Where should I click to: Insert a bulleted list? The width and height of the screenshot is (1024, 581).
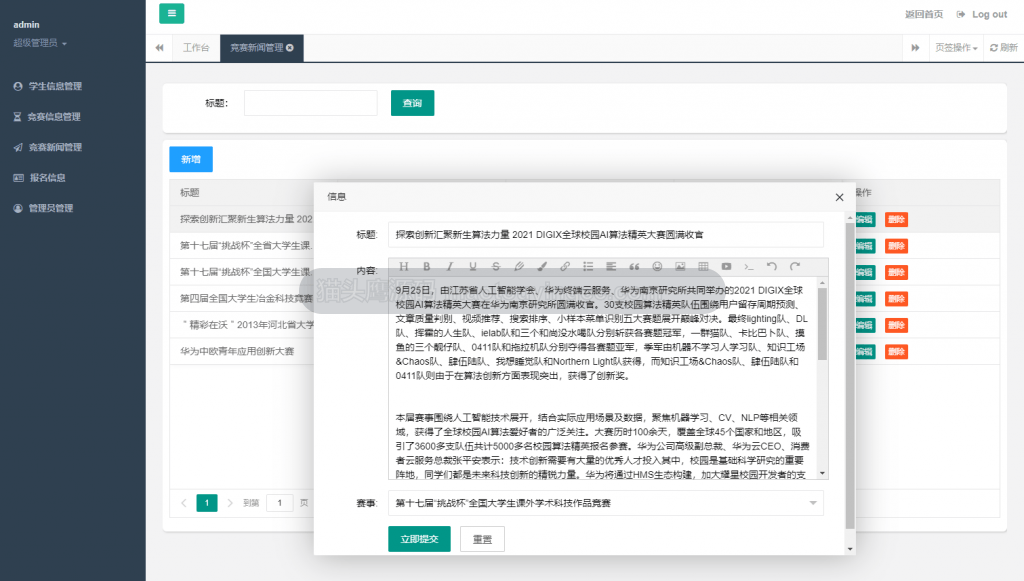pos(588,266)
